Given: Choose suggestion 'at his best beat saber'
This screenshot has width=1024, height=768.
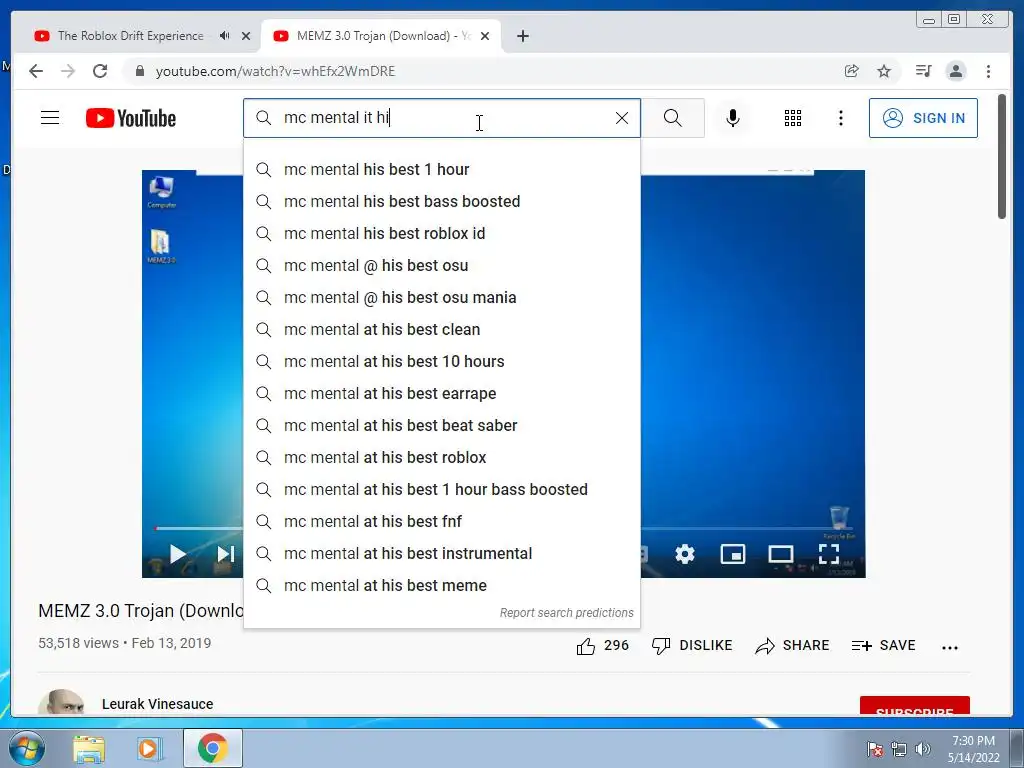Looking at the screenshot, I should point(441,426).
